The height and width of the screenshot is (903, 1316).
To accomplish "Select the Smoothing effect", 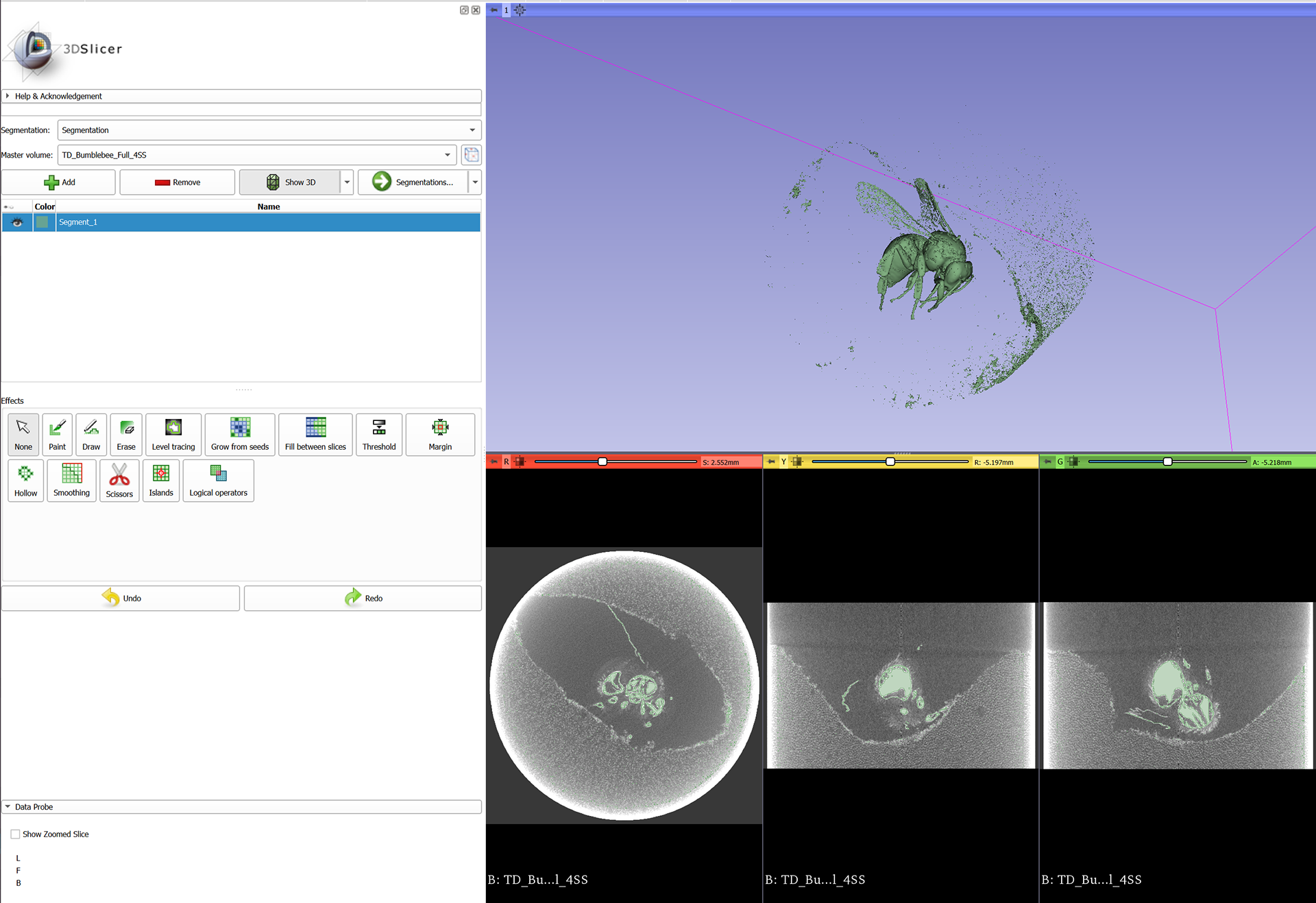I will 71,480.
